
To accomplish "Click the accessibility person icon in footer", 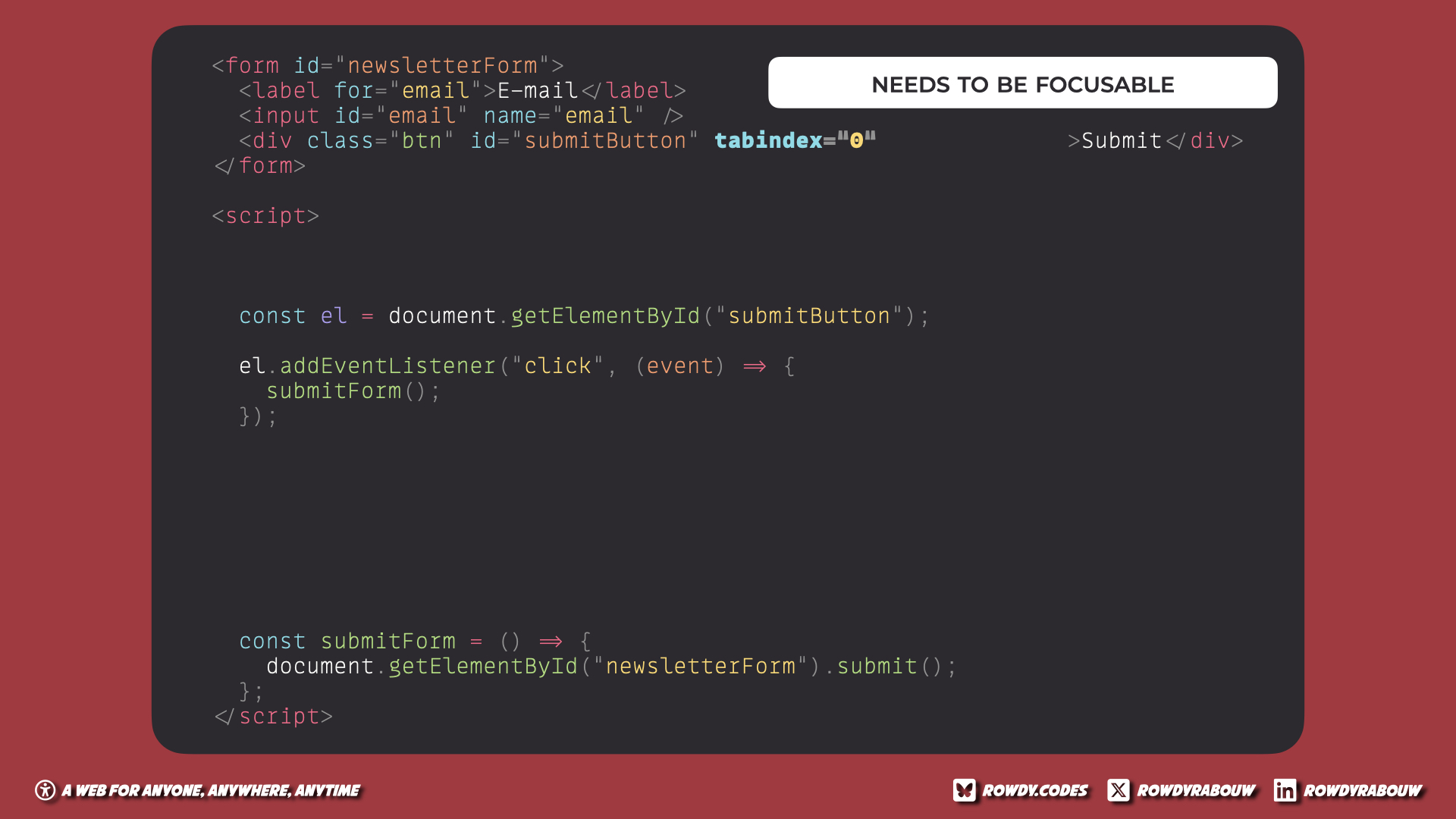I will (x=45, y=790).
